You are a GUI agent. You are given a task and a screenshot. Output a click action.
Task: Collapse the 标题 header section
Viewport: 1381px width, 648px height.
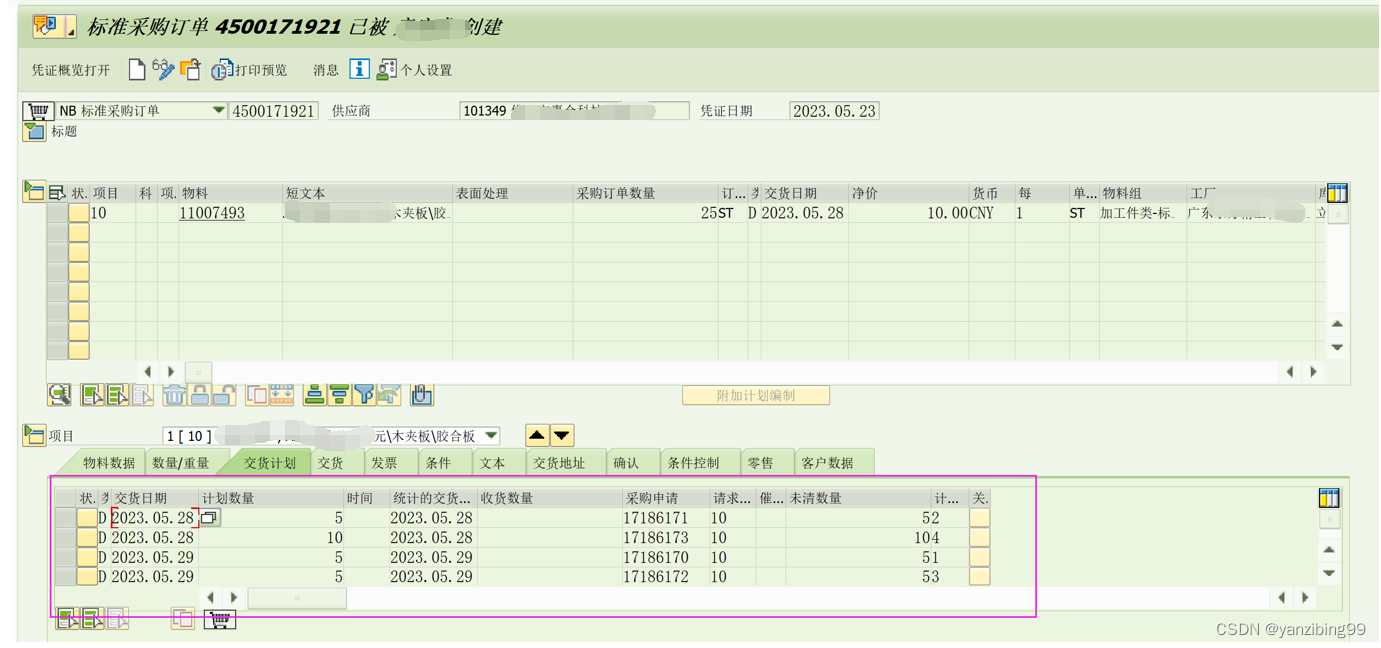pyautogui.click(x=33, y=131)
